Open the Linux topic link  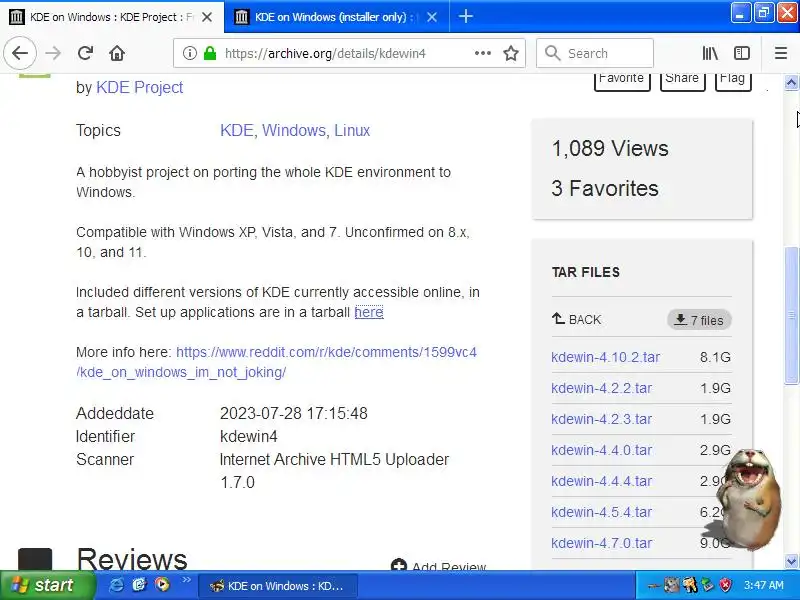(352, 131)
